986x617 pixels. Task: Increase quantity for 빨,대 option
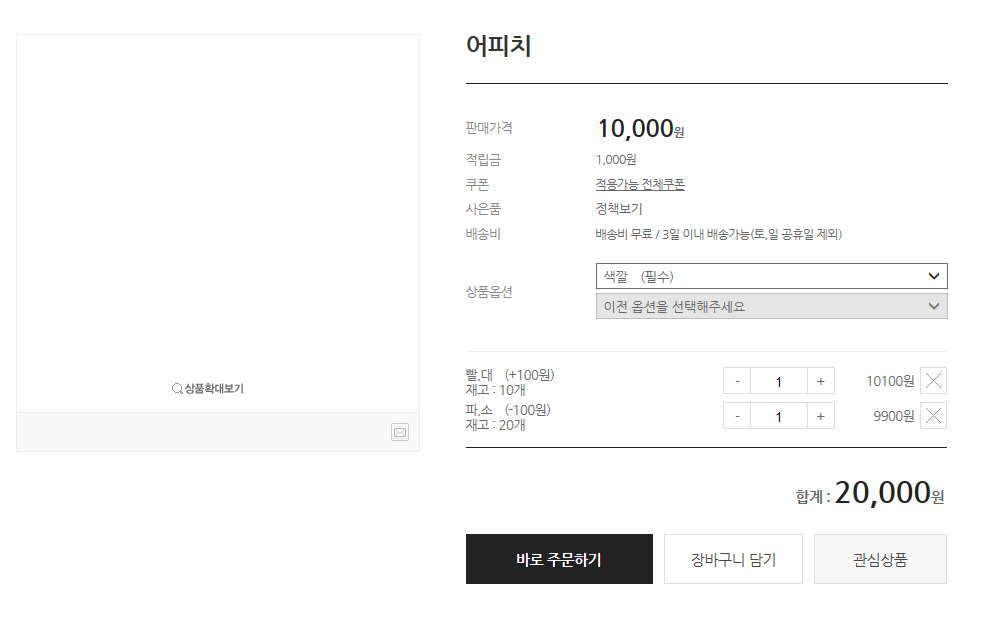pyautogui.click(x=820, y=381)
